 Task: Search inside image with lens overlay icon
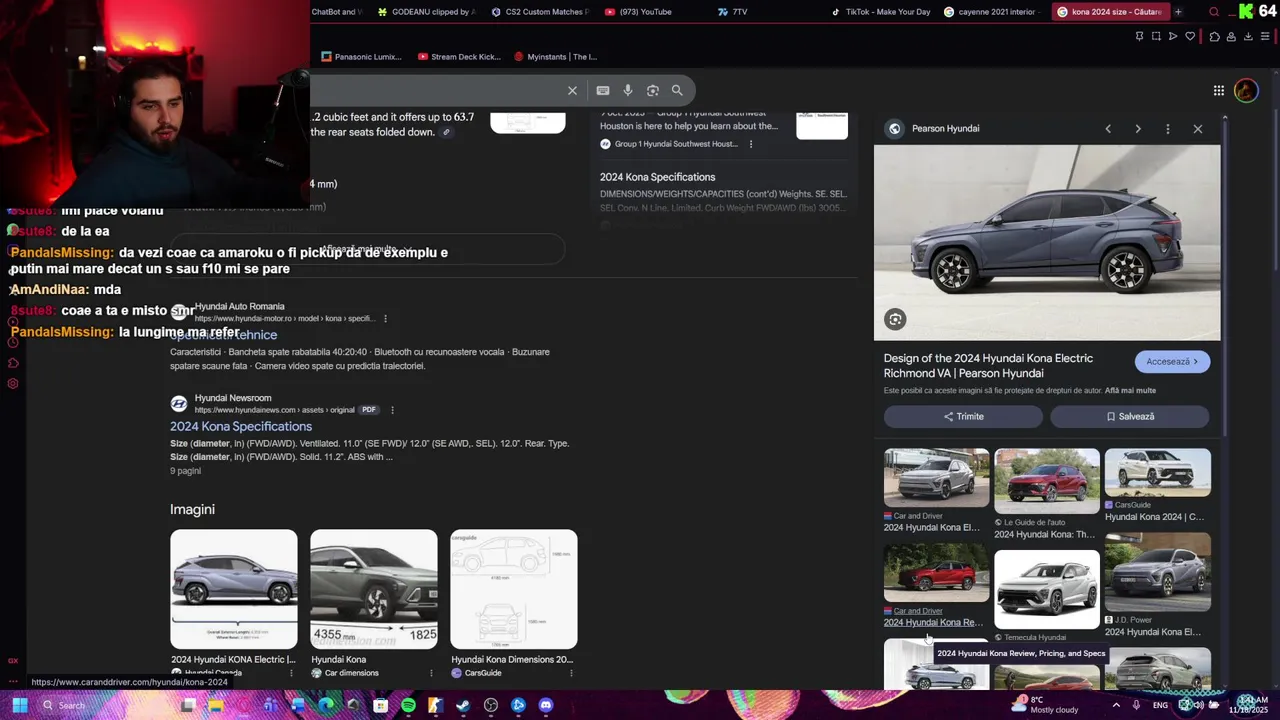click(895, 319)
